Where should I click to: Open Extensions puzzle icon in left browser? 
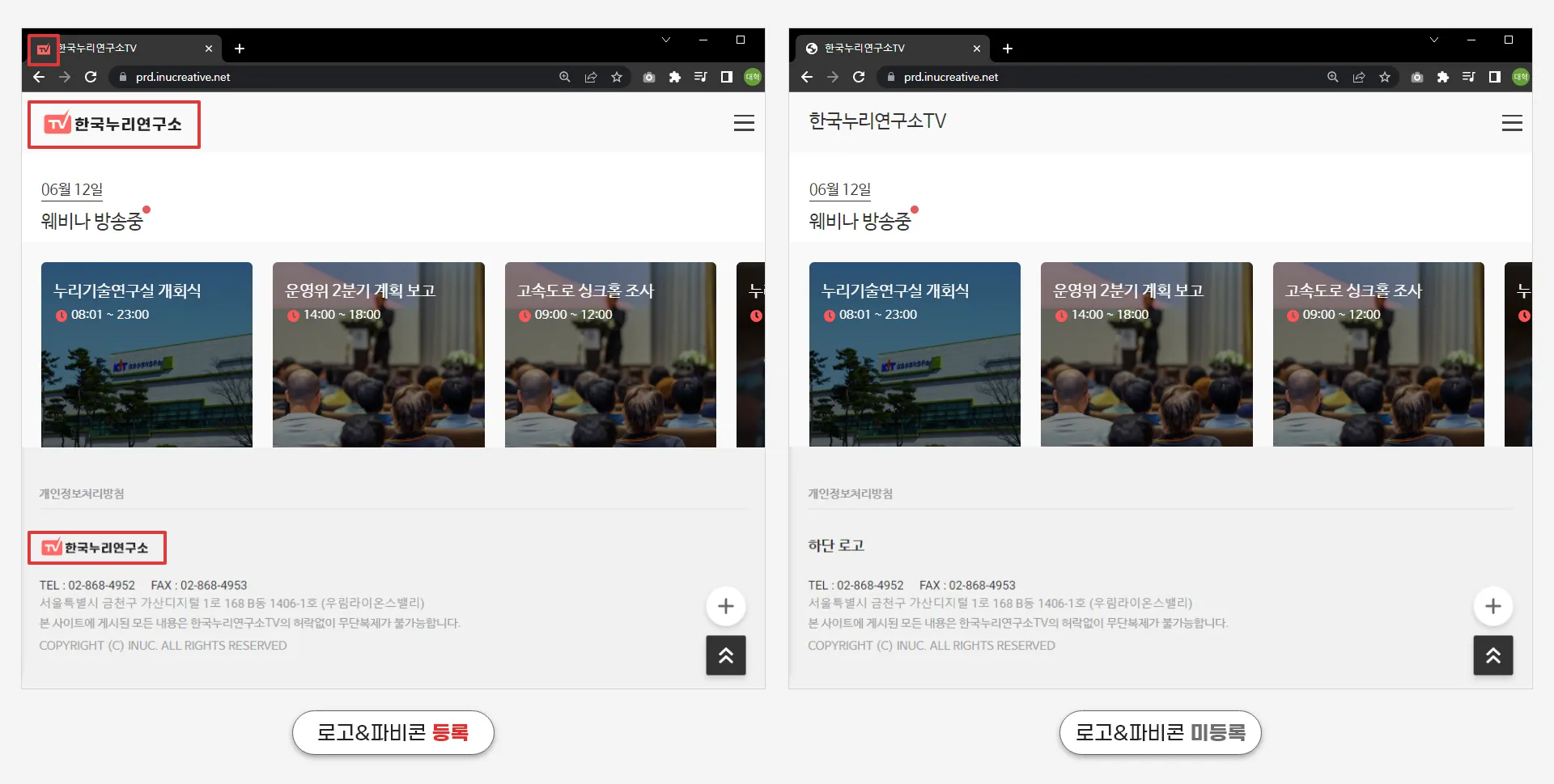(675, 77)
